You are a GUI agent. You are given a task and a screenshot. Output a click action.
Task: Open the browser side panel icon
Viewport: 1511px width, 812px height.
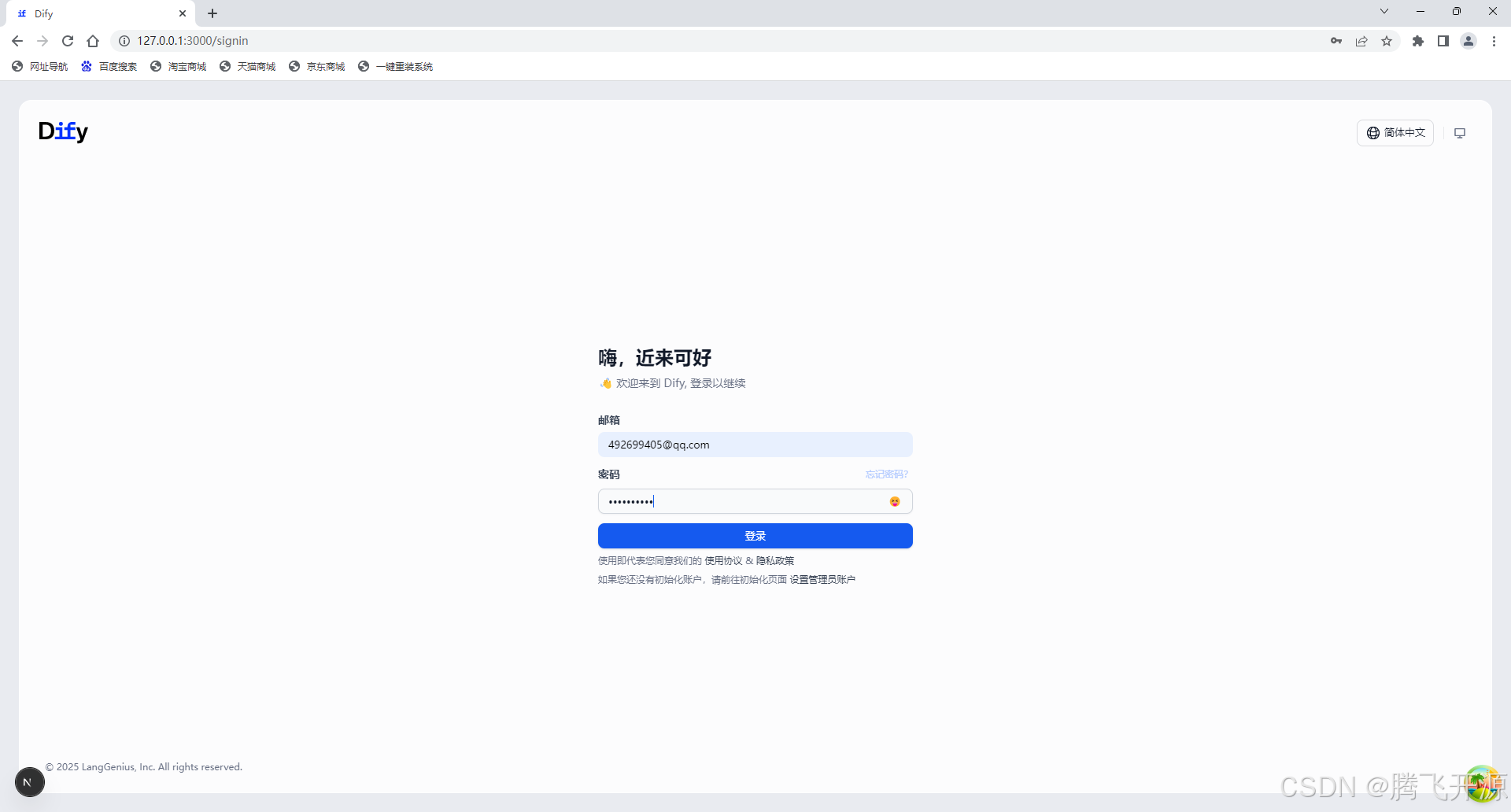(x=1443, y=40)
